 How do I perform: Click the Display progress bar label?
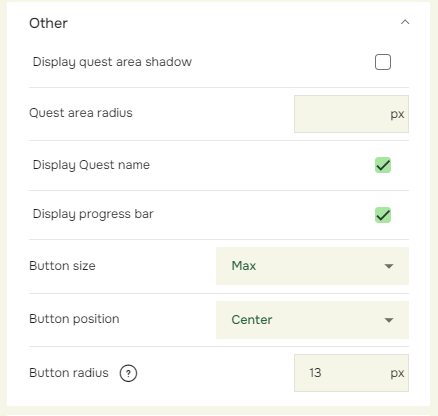point(93,214)
